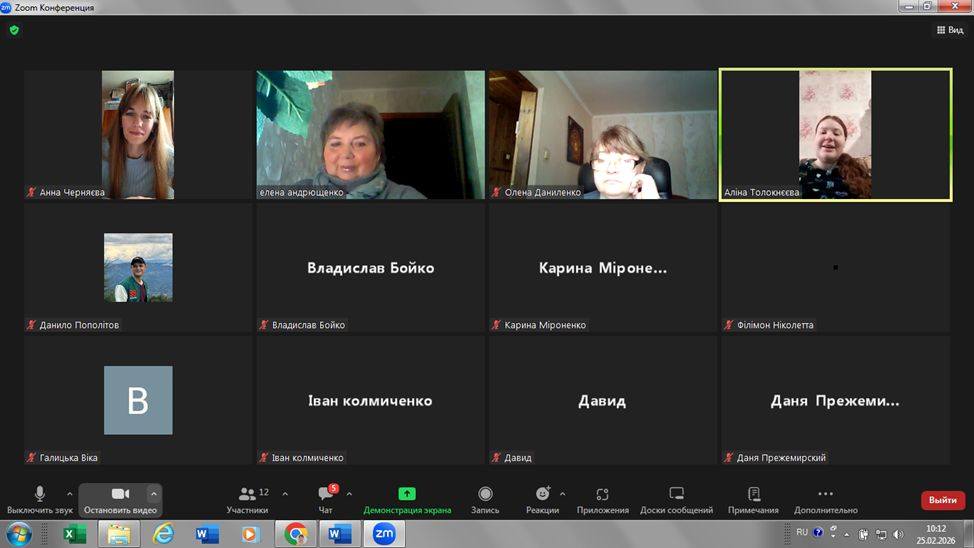Mute microphone with Выключить звук
This screenshot has width=974, height=548.
[39, 498]
